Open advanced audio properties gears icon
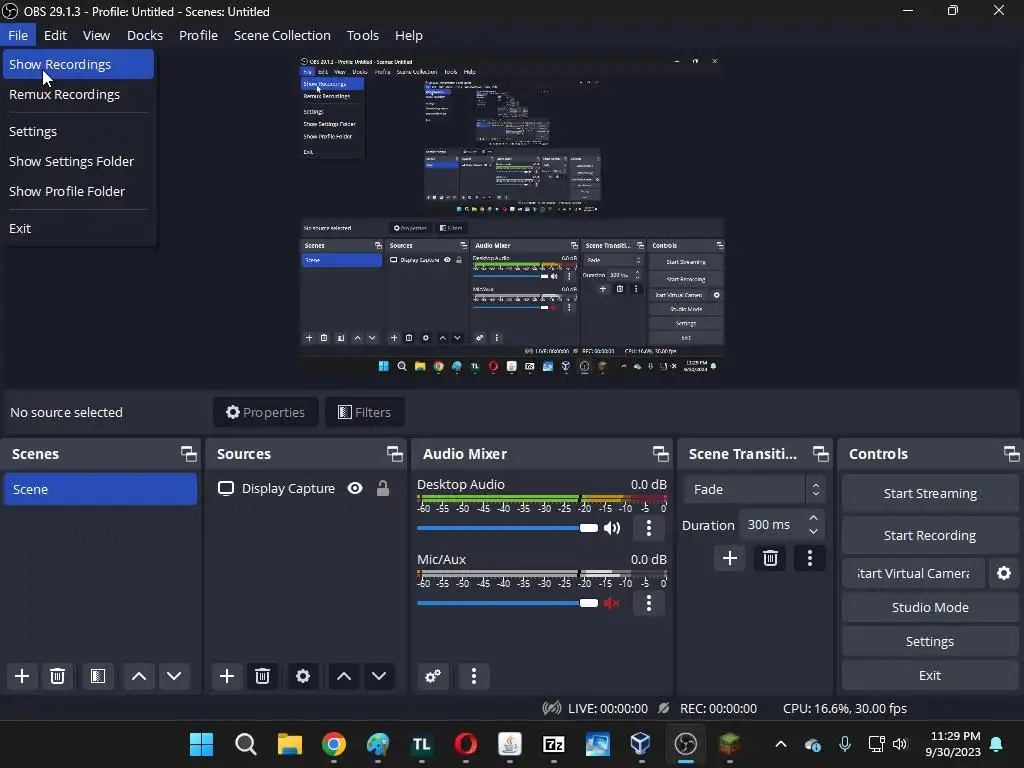1024x768 pixels. coord(432,676)
